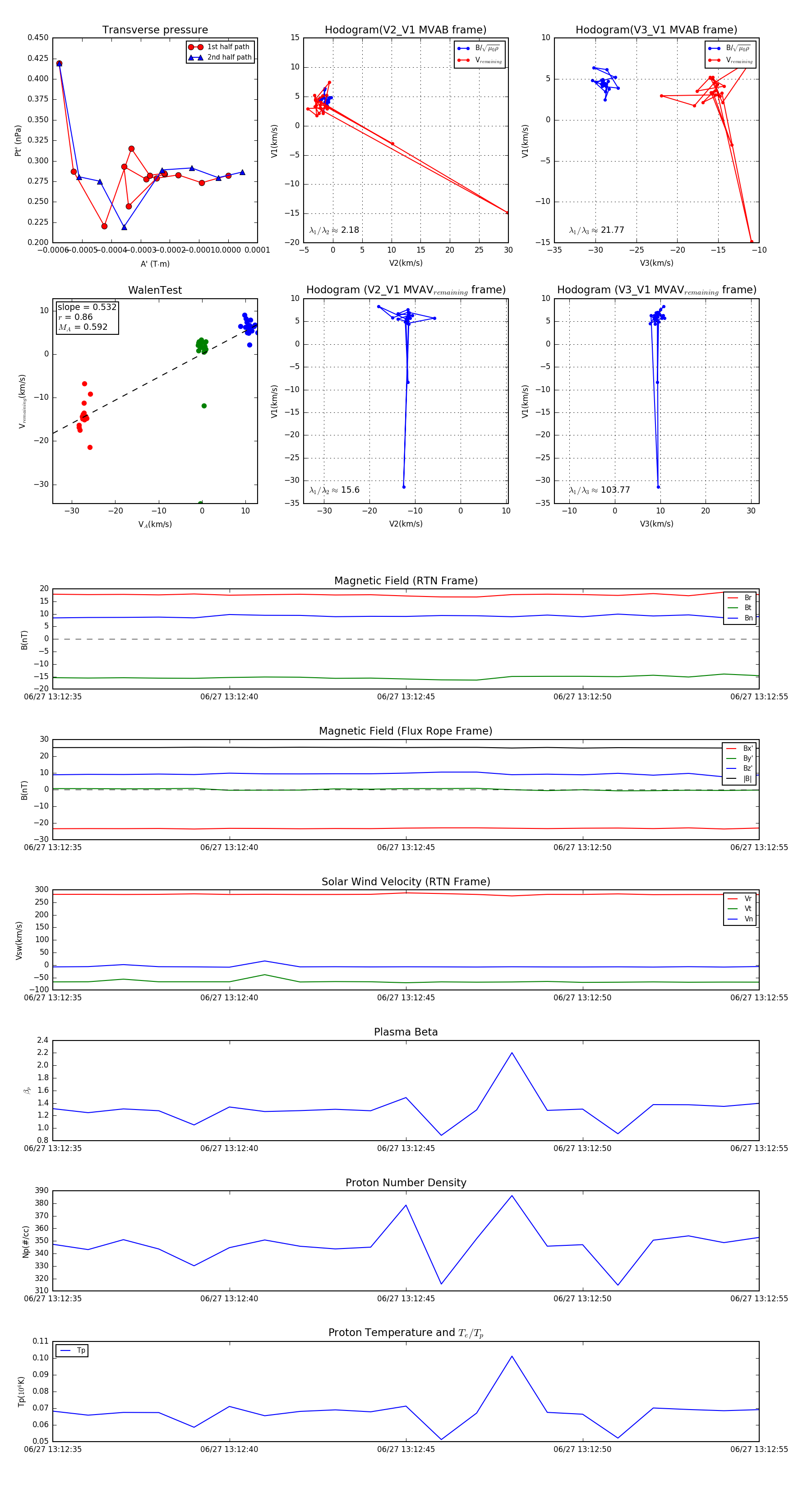Click the λ1/λ3 ≈ 103.77 annotation

[600, 490]
